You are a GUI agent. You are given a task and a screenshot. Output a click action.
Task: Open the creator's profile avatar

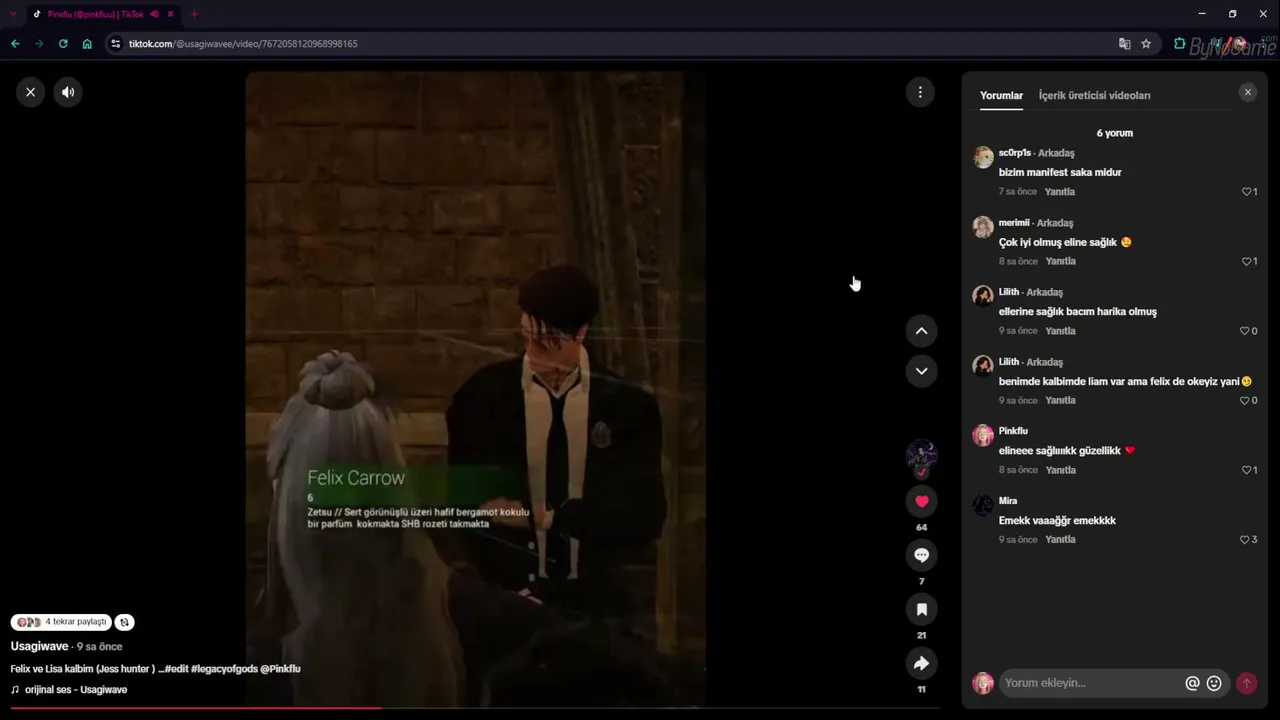[921, 457]
